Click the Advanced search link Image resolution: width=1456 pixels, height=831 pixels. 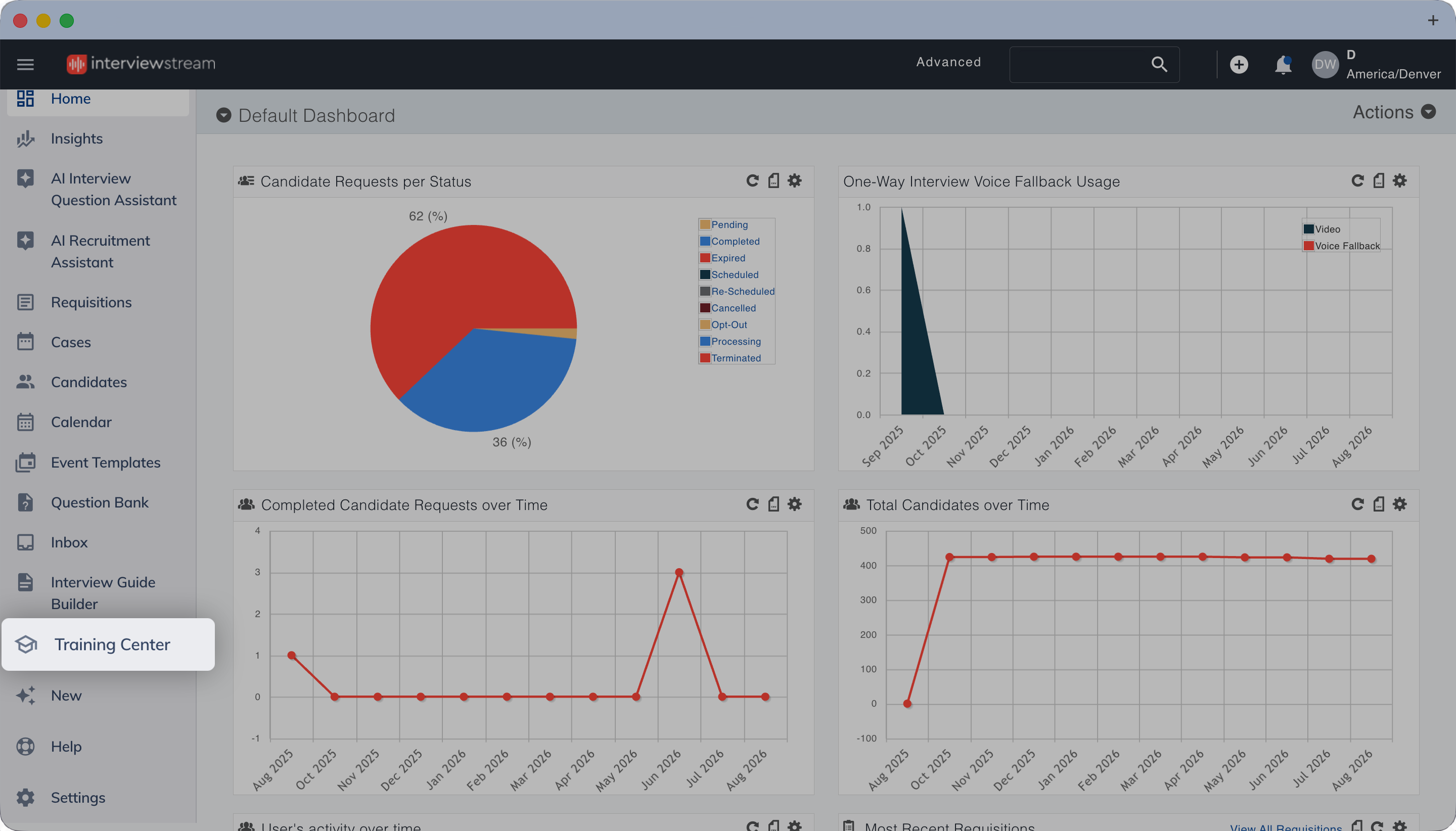click(948, 62)
